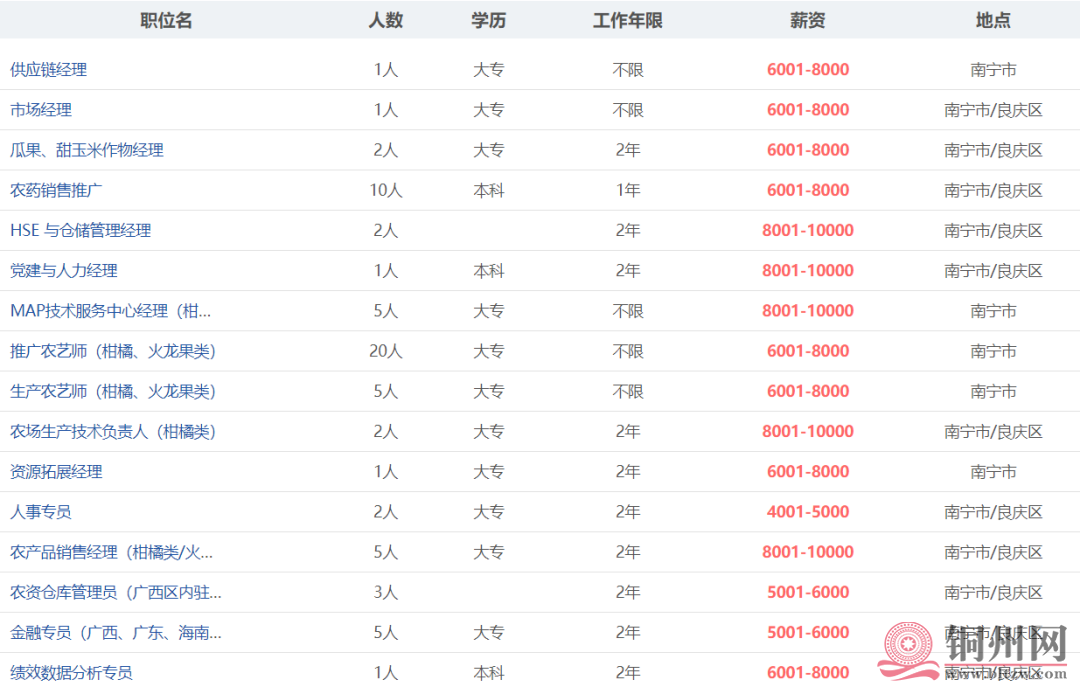This screenshot has width=1080, height=687.
Task: View the 推广农艺师 job posting
Action: click(x=113, y=351)
